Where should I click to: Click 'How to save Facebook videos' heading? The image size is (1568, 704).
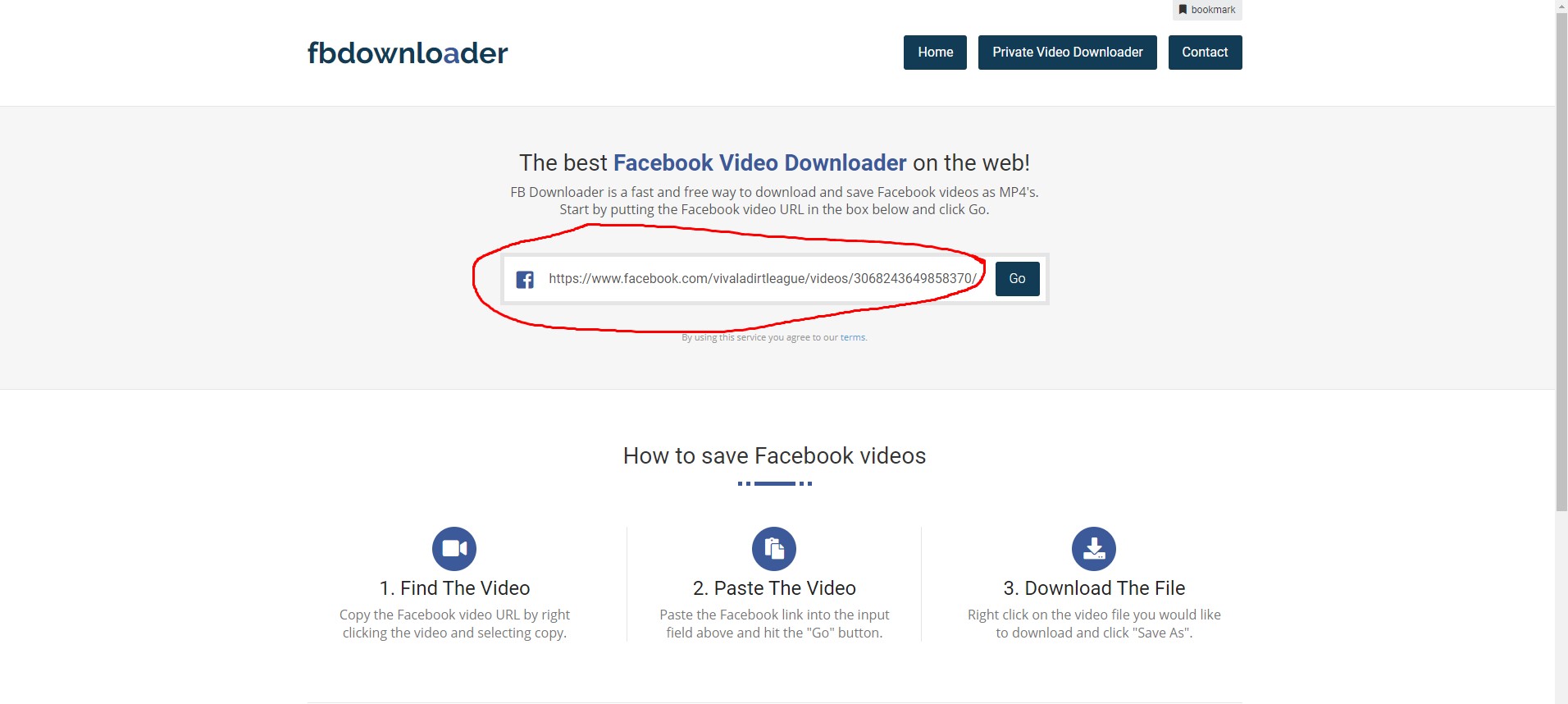point(774,456)
